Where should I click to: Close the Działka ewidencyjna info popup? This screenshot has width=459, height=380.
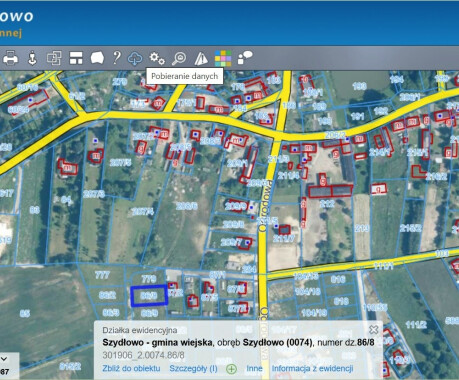point(374,330)
